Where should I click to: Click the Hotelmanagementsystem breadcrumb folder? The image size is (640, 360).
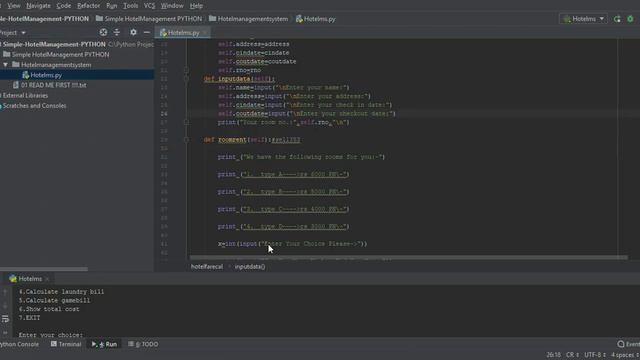[x=249, y=19]
